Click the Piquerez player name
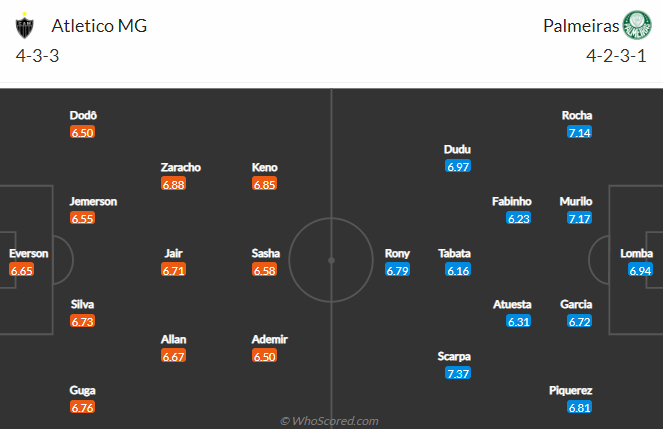The image size is (663, 429). click(570, 390)
